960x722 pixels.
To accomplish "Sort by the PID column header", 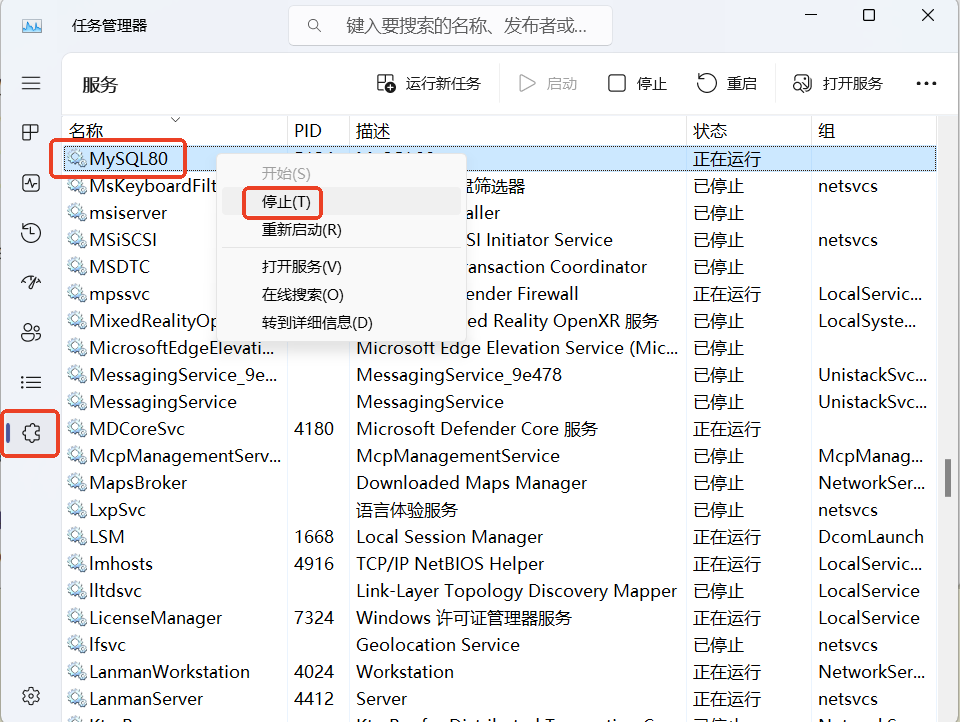I will pos(318,130).
